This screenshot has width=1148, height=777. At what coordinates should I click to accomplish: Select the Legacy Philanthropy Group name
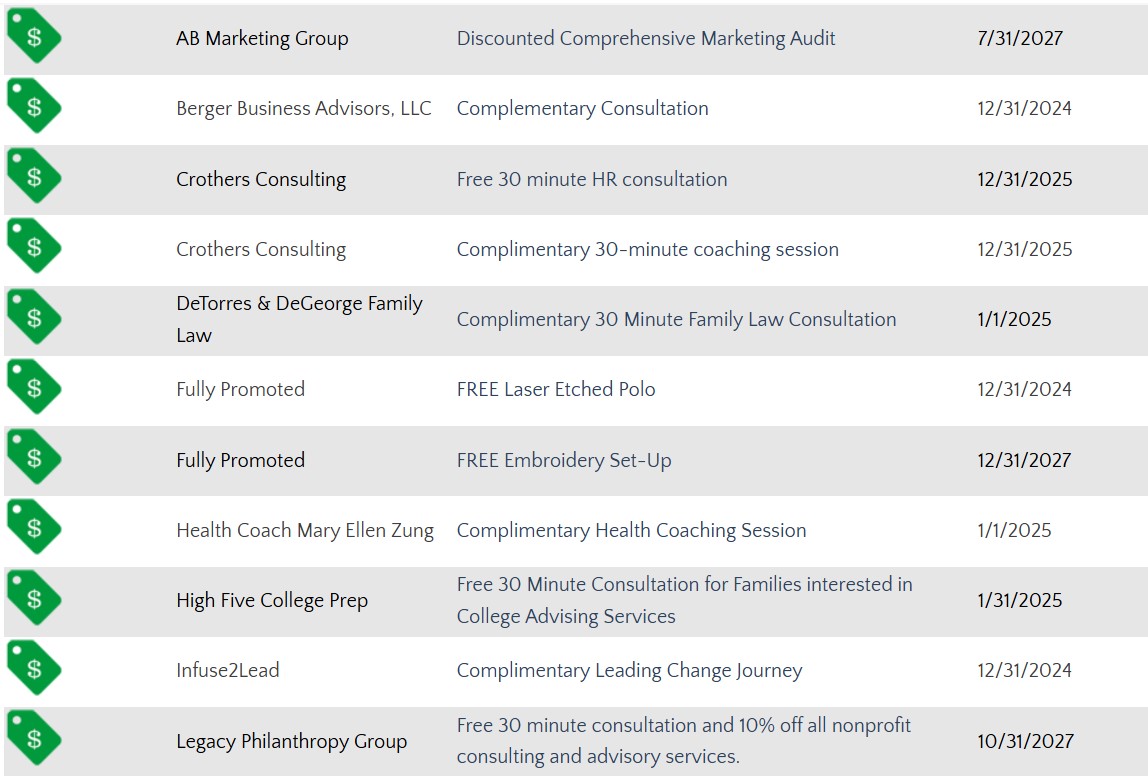(291, 741)
